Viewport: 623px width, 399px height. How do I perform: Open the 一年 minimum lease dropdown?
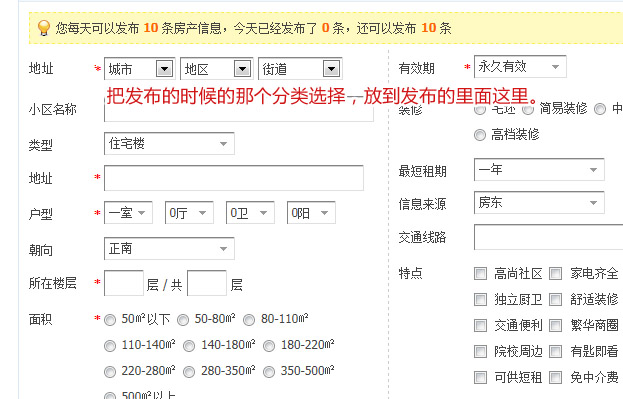(x=539, y=170)
